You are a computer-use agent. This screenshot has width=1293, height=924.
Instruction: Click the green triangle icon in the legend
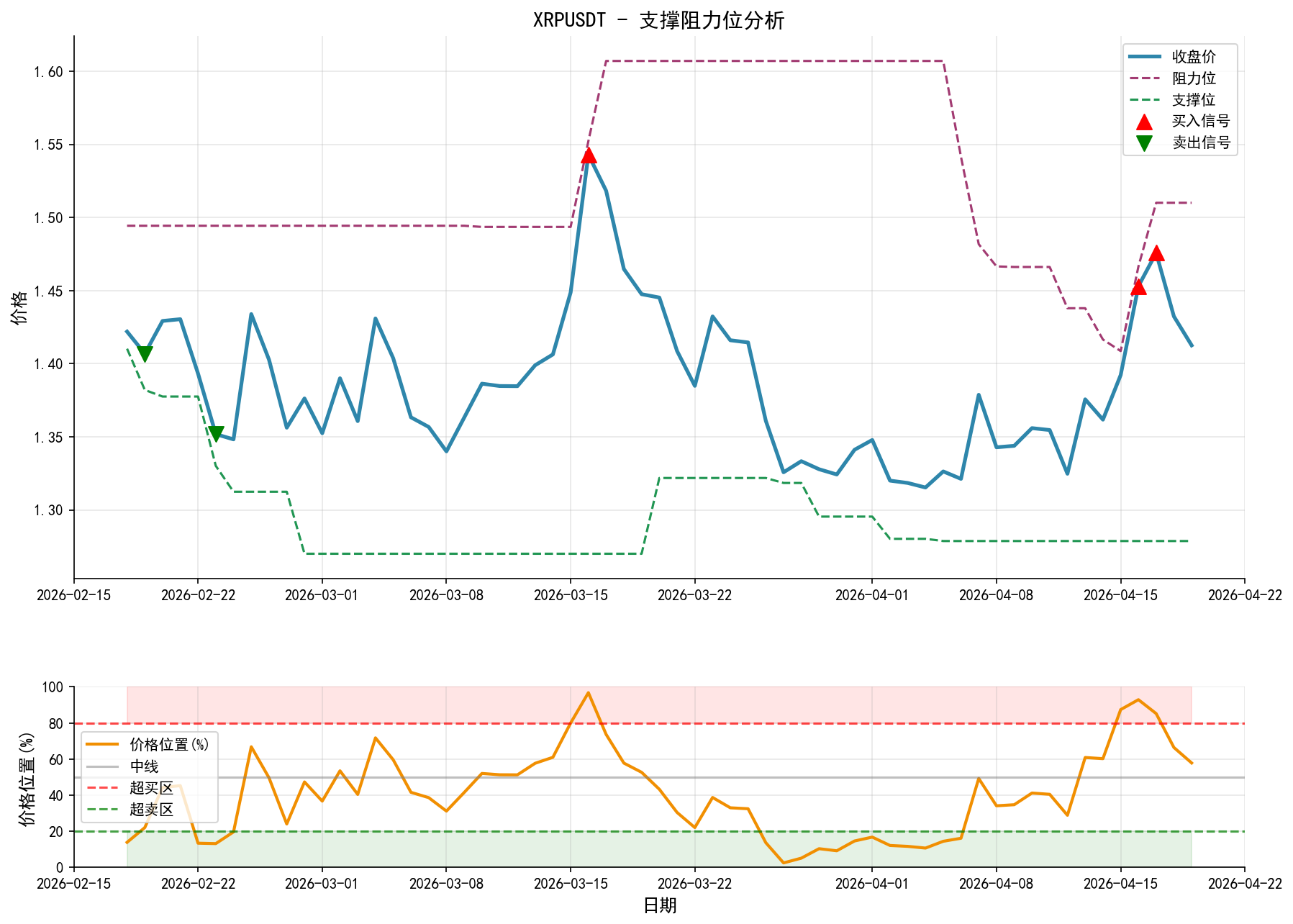click(x=1144, y=143)
